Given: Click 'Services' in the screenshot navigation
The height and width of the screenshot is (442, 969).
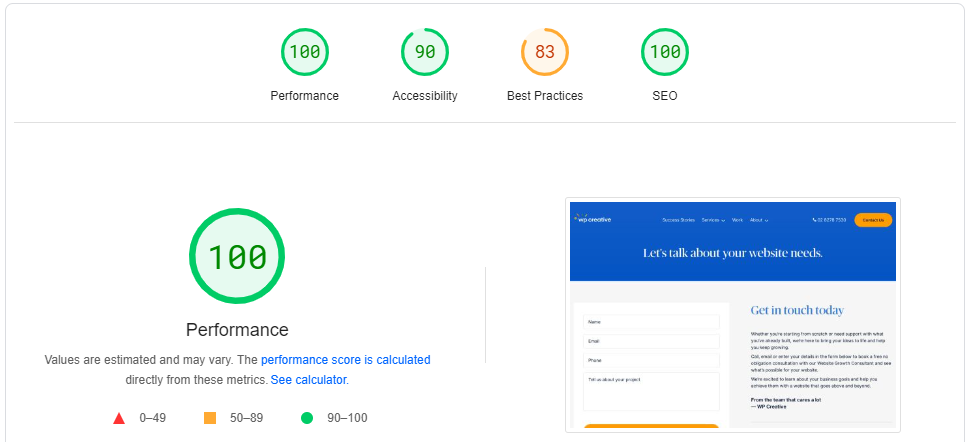Looking at the screenshot, I should coord(713,220).
